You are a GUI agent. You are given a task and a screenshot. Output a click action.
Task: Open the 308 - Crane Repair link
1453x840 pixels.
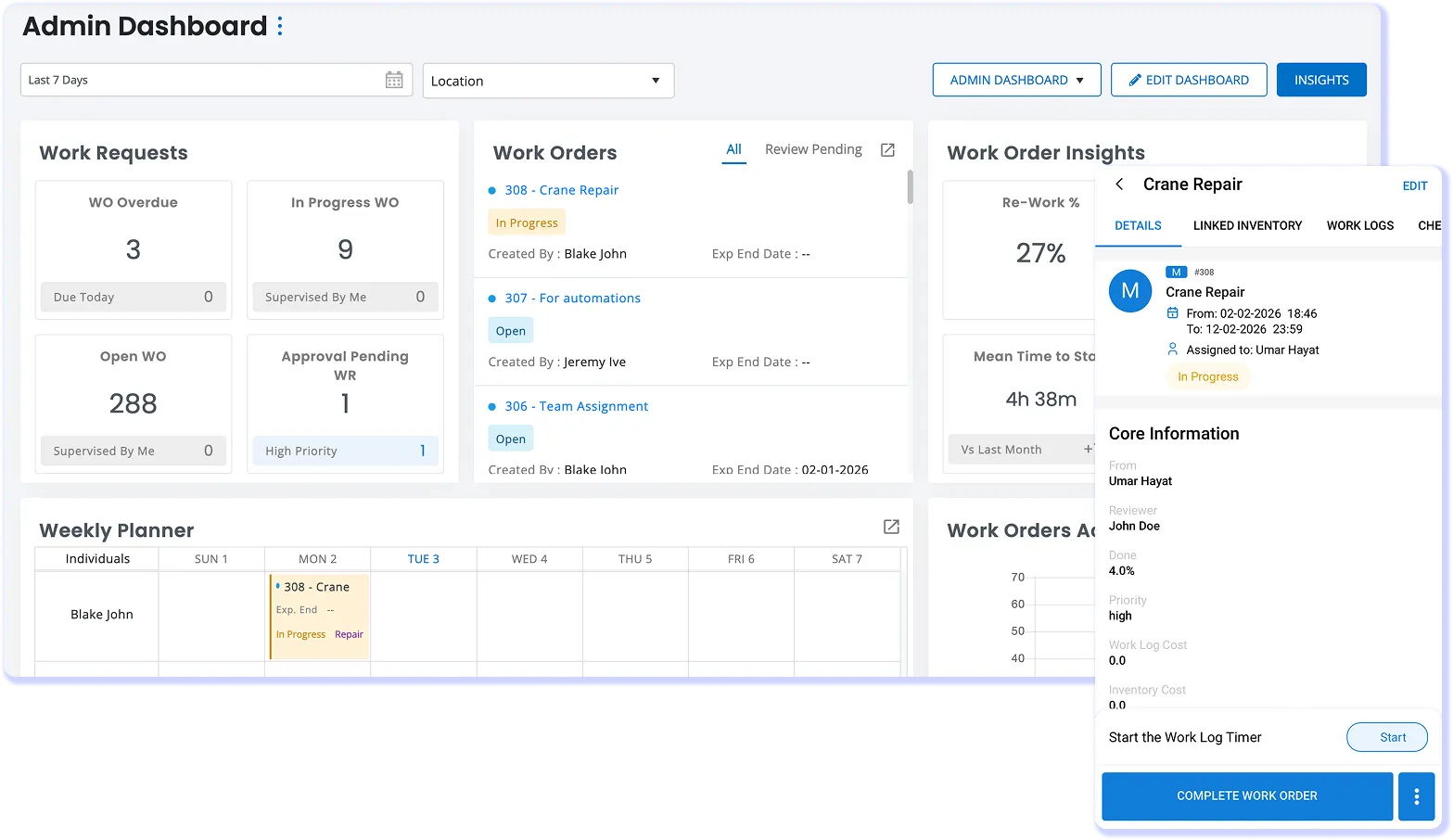click(x=561, y=190)
